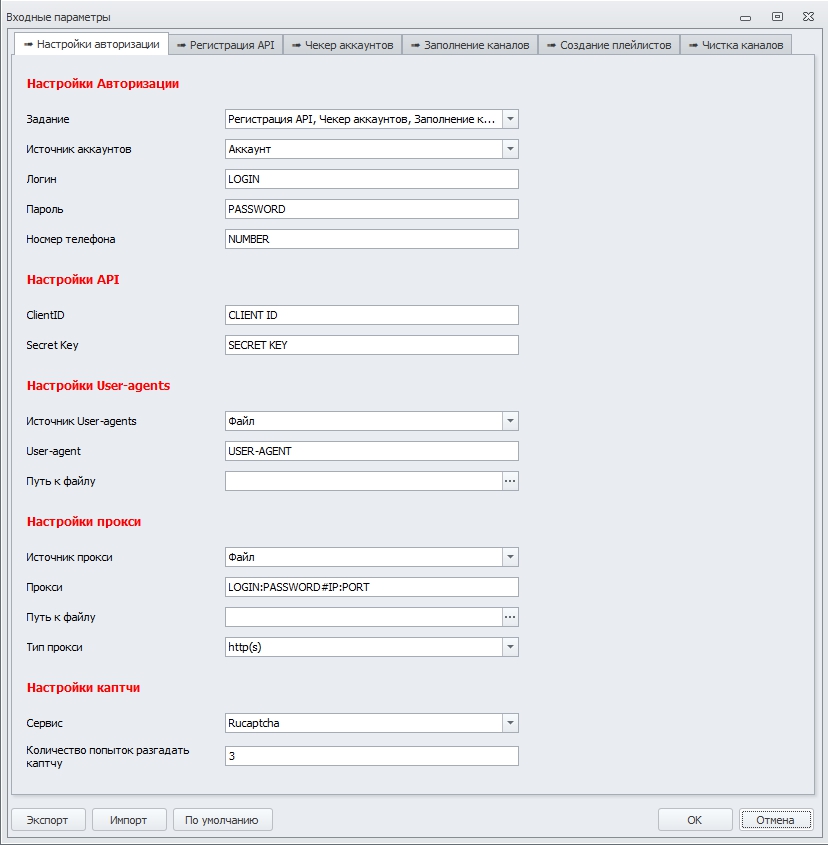Open the Задание dropdown list
This screenshot has height=845, width=828.
510,119
